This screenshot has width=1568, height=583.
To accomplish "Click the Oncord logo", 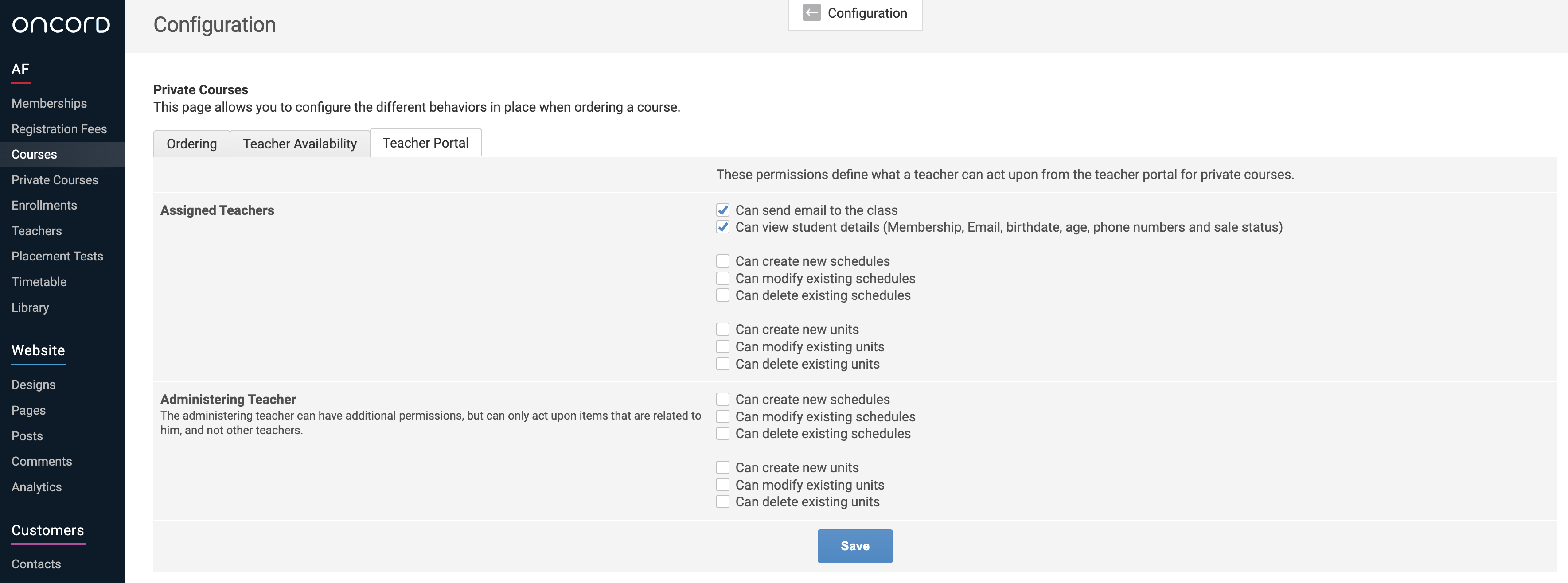I will pos(61,25).
